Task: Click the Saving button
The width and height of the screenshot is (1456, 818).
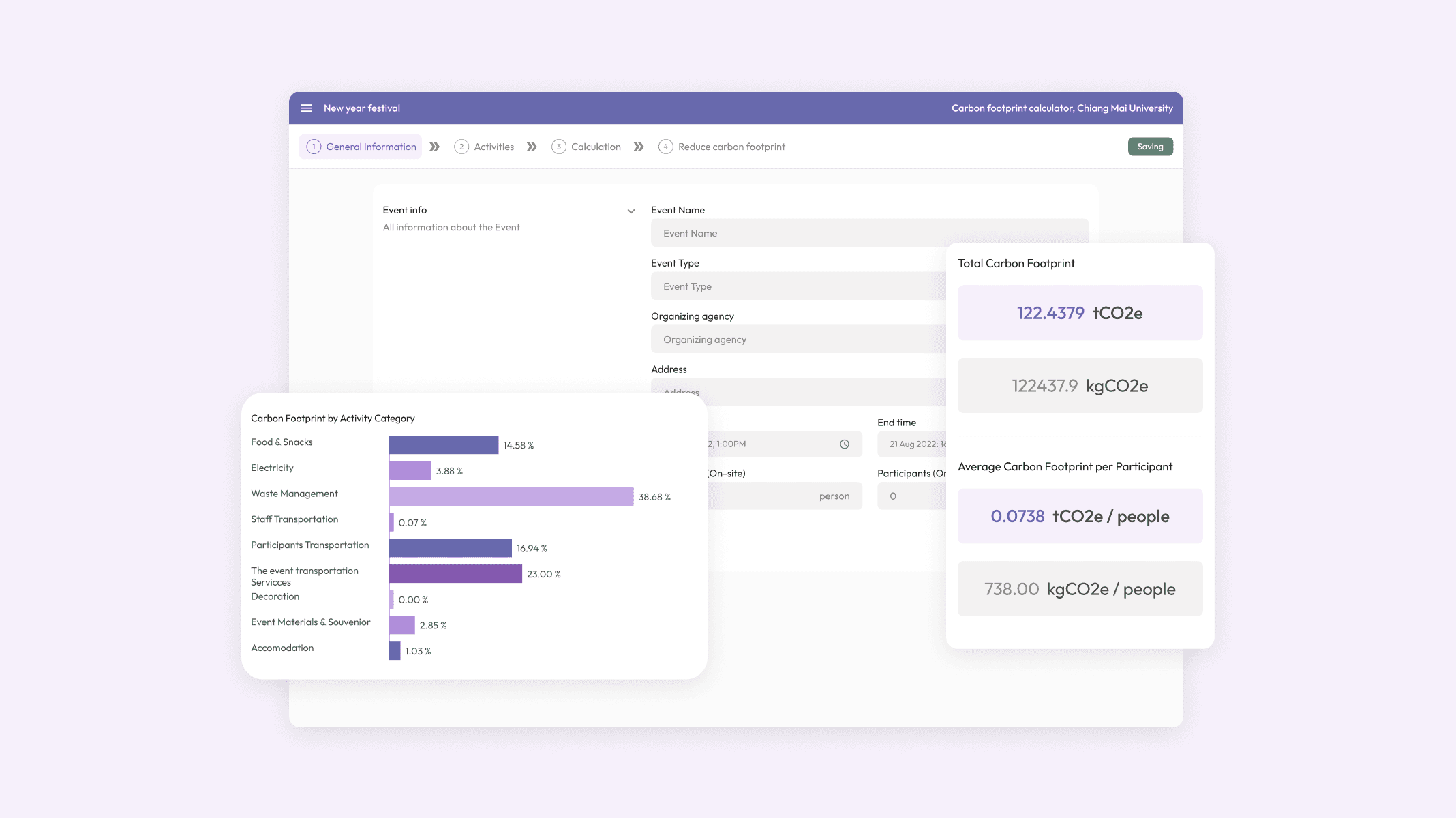Action: [x=1150, y=147]
